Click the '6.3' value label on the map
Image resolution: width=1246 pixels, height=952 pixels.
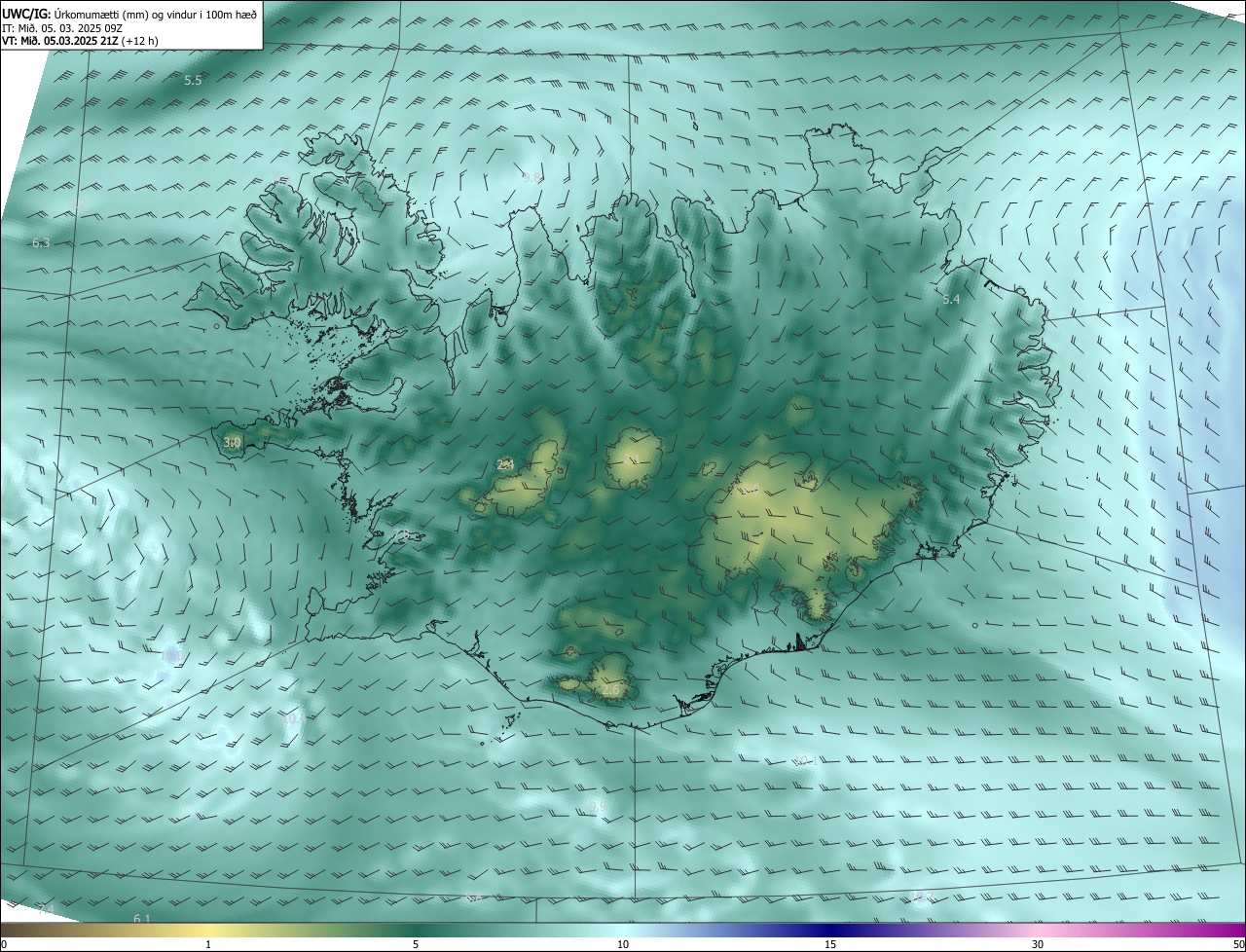(x=41, y=243)
